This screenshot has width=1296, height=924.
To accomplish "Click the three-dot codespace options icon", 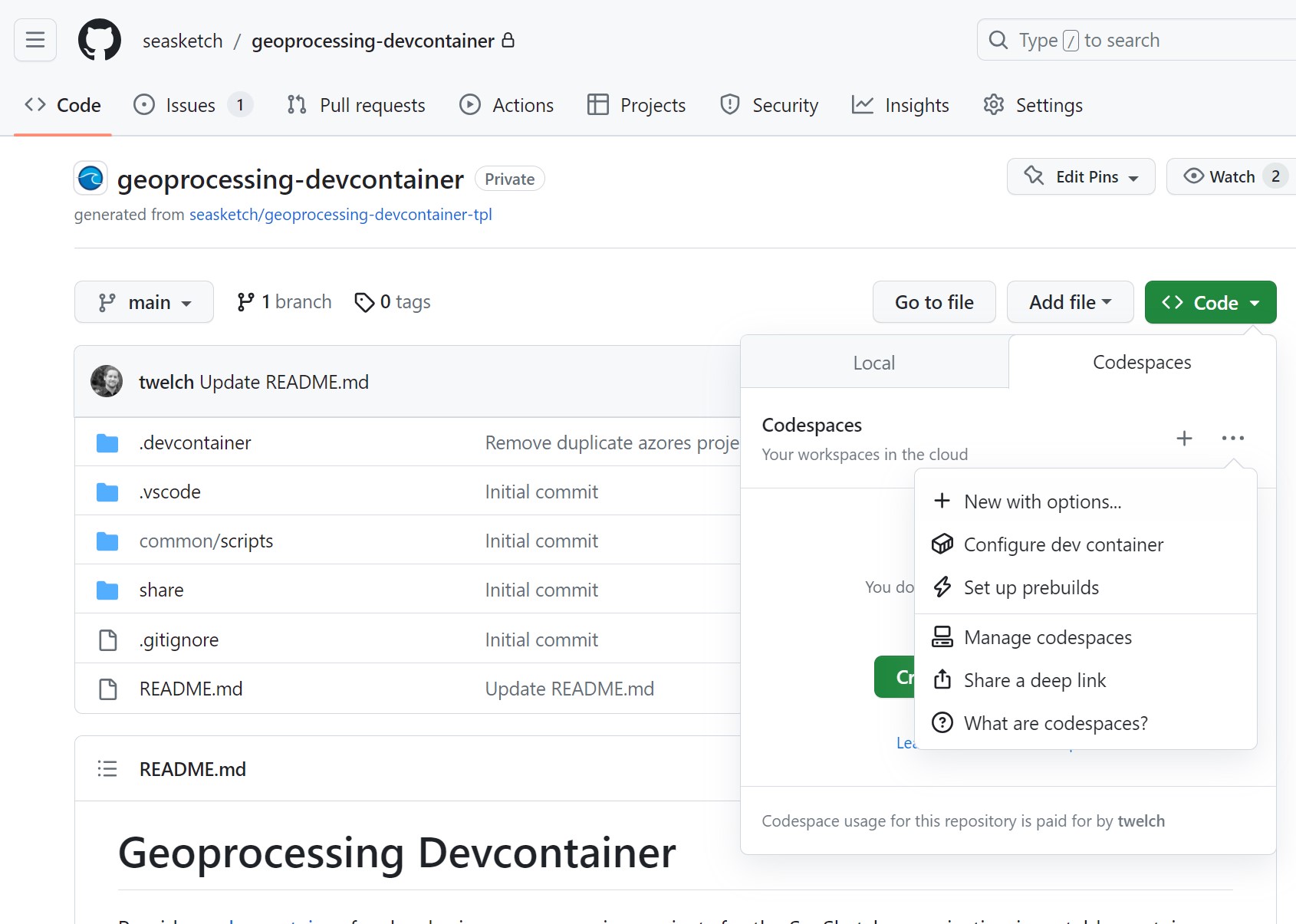I will point(1233,438).
